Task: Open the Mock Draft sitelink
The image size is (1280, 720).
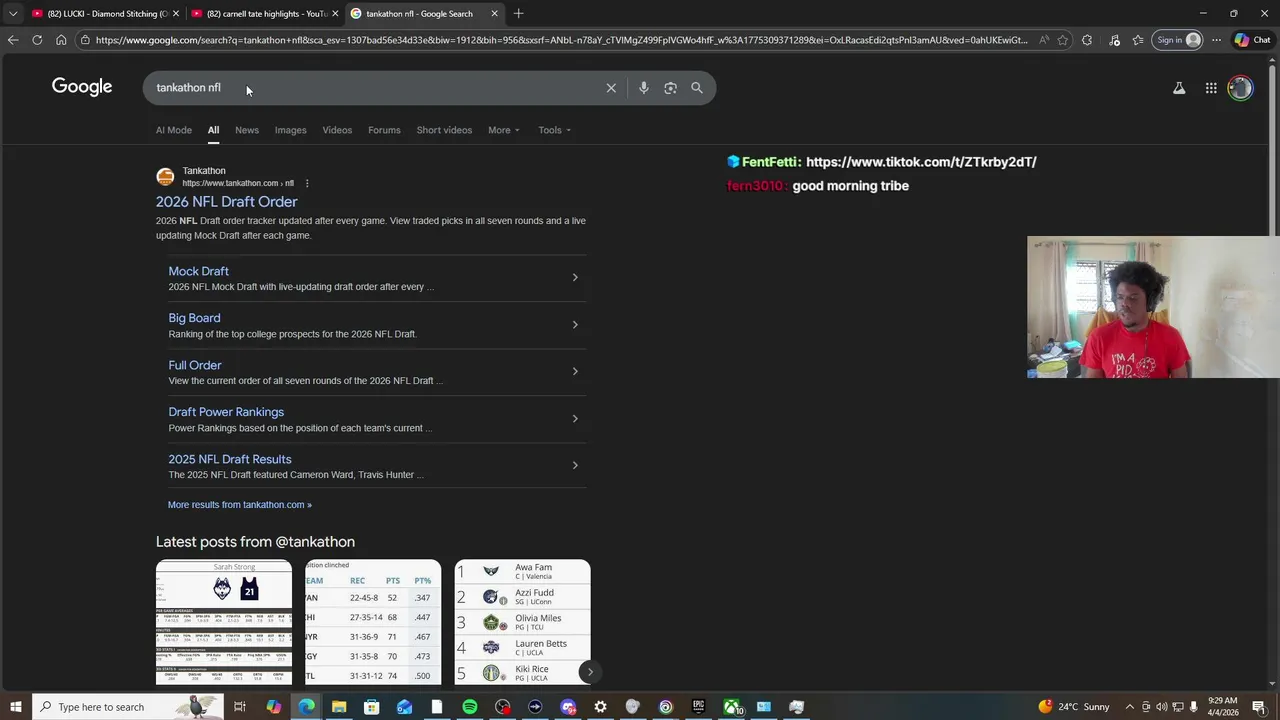Action: (x=199, y=271)
